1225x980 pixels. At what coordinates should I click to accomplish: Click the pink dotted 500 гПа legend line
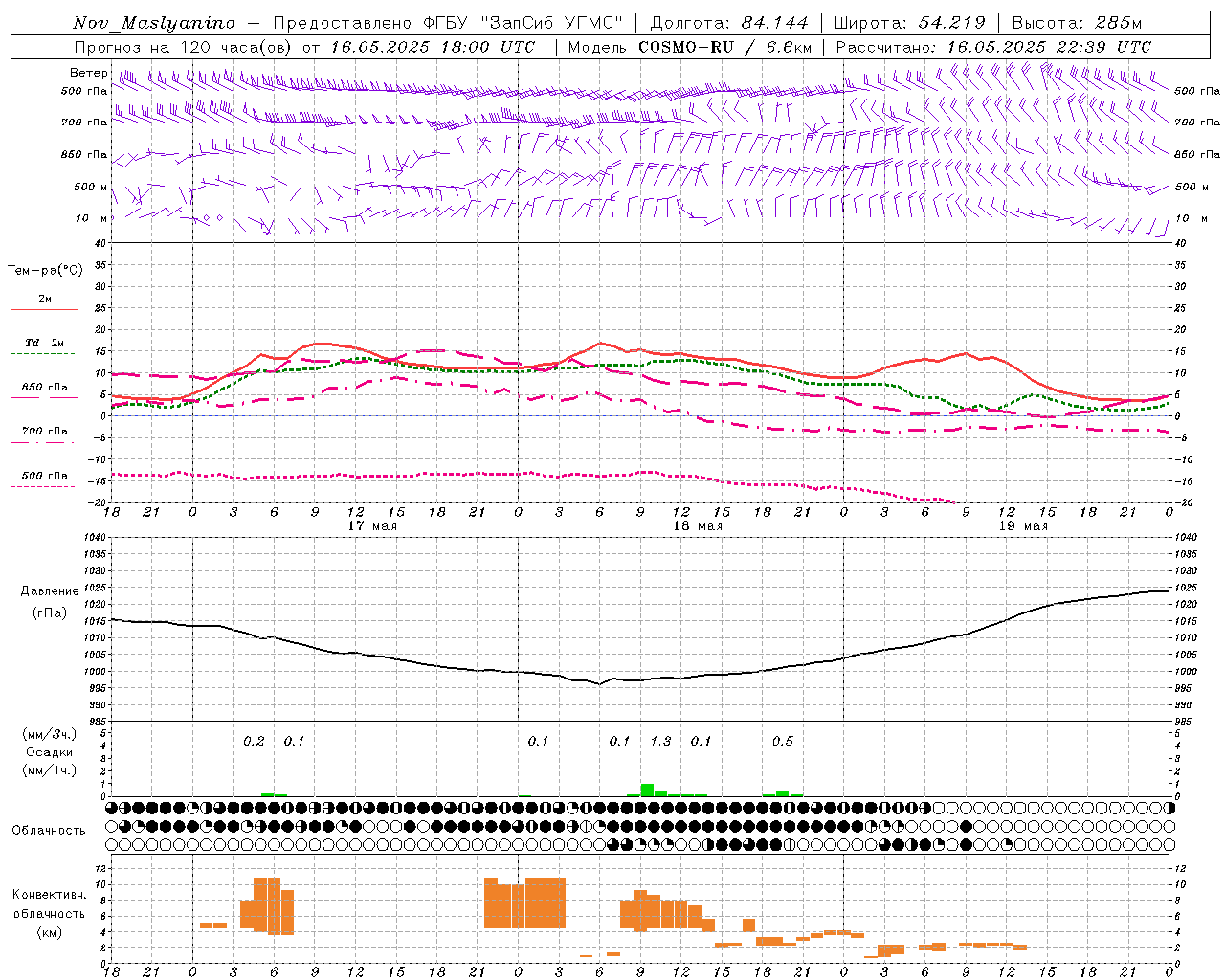(x=44, y=486)
